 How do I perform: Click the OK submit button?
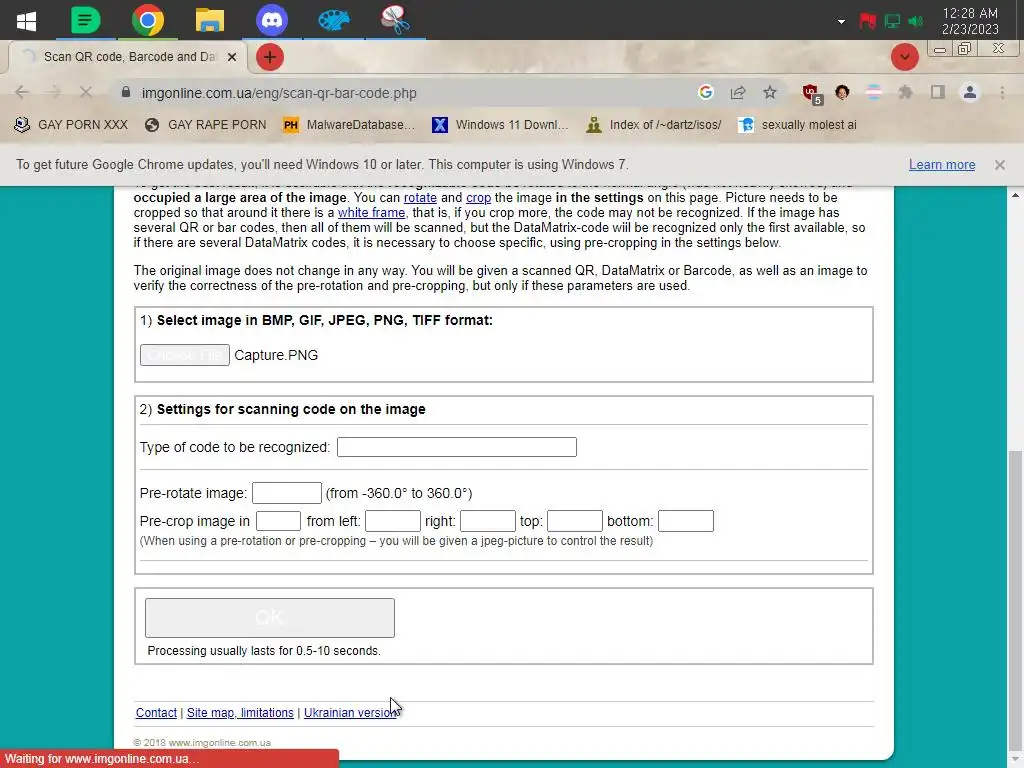[270, 618]
